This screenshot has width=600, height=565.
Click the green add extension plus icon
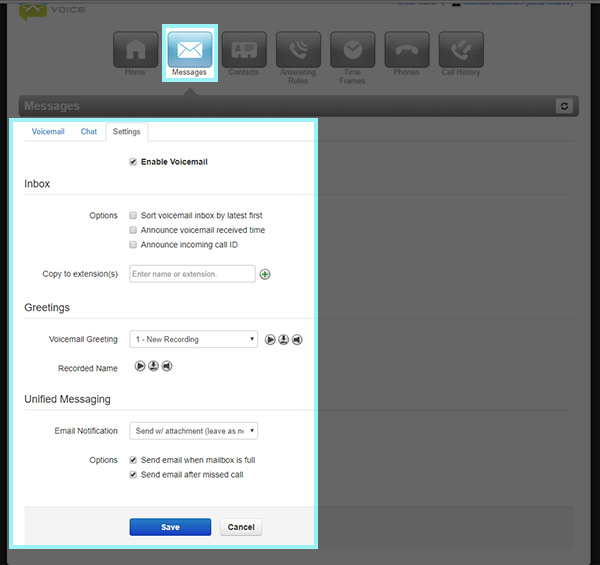265,274
